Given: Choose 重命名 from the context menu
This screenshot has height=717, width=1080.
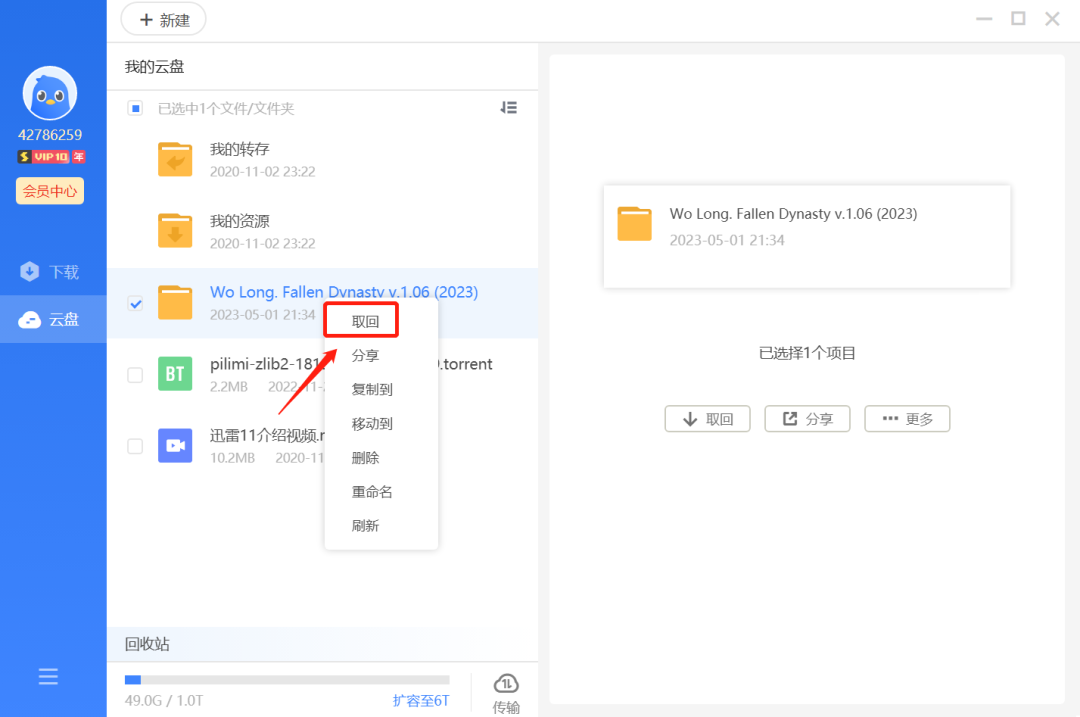Looking at the screenshot, I should pyautogui.click(x=372, y=492).
